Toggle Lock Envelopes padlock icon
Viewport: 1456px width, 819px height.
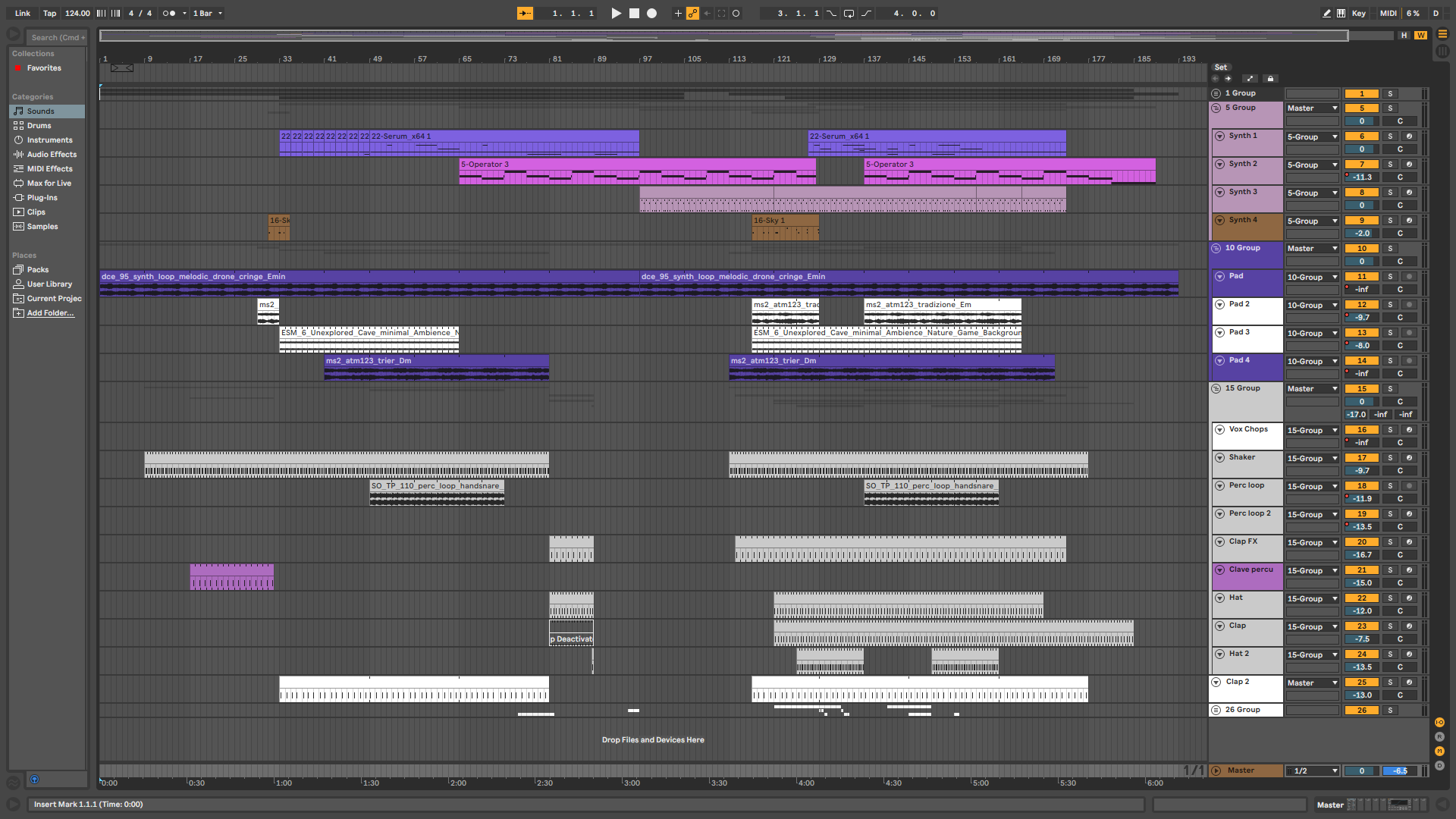click(x=1271, y=79)
